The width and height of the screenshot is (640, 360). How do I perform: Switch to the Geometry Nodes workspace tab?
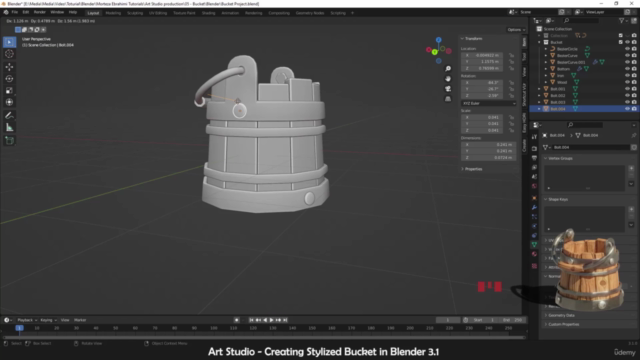pyautogui.click(x=310, y=13)
